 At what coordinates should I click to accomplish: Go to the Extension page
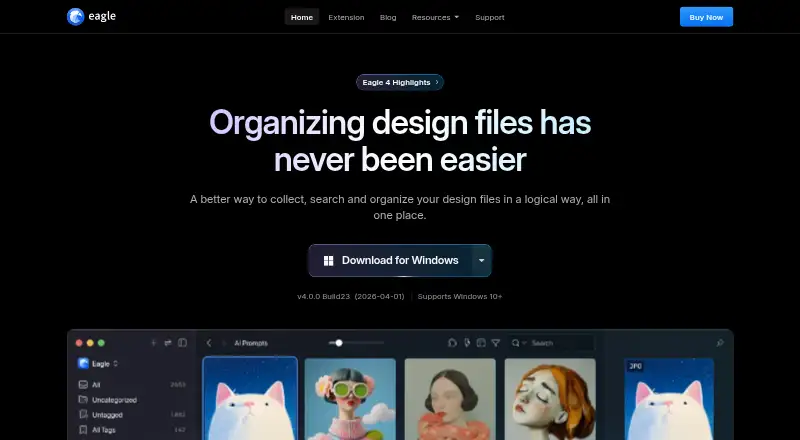346,17
